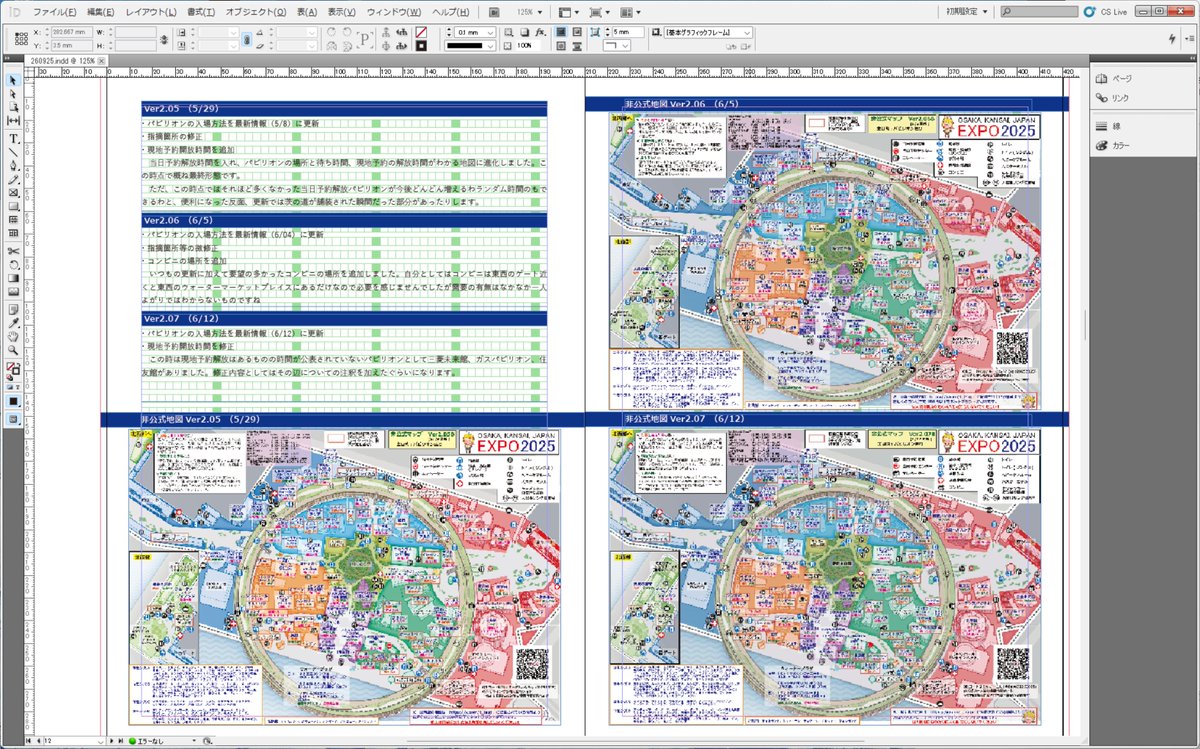The image size is (1200, 749).
Task: Click the CS Live button
Action: [x=1105, y=11]
